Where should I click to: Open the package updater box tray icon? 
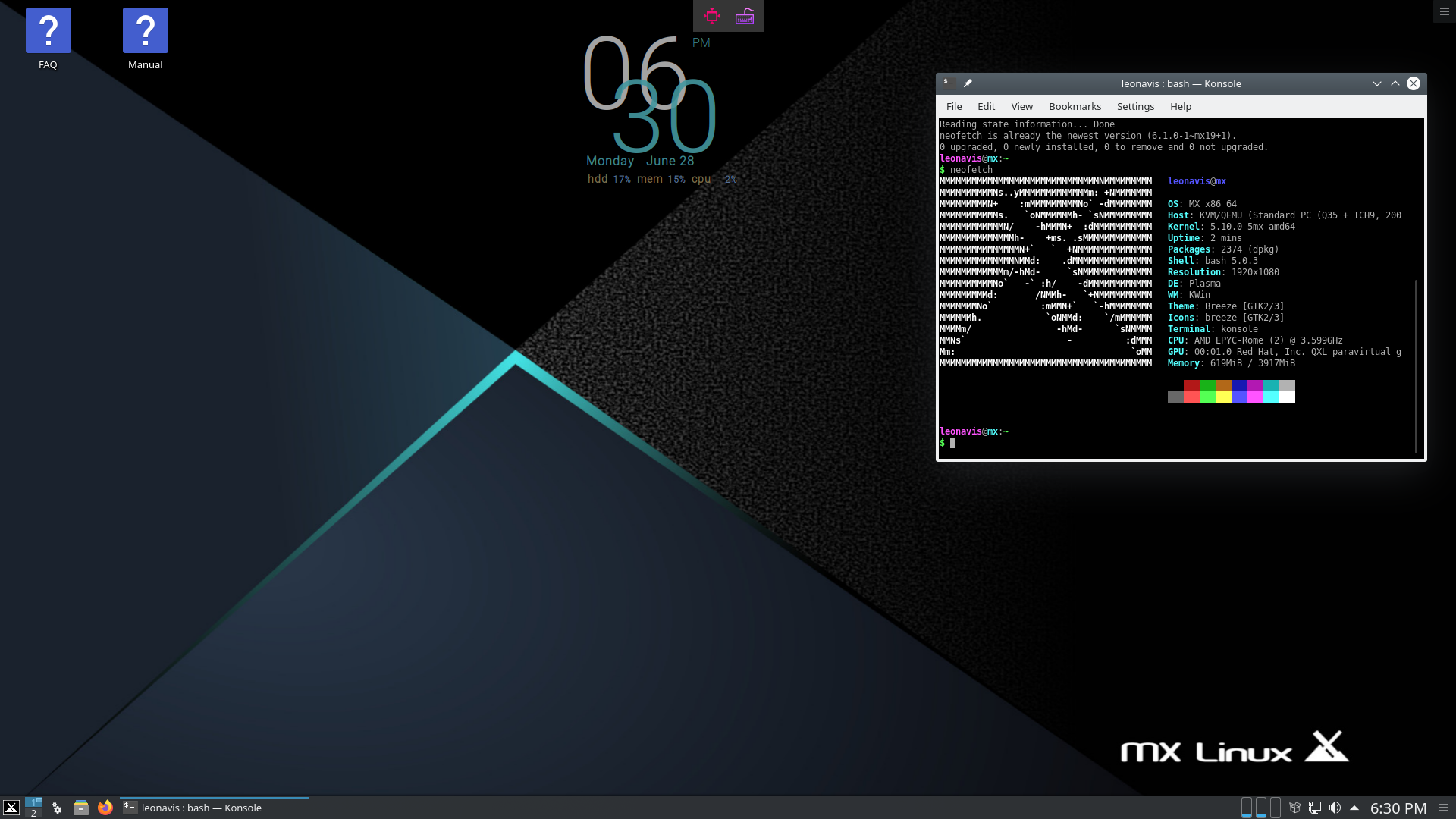(1295, 808)
